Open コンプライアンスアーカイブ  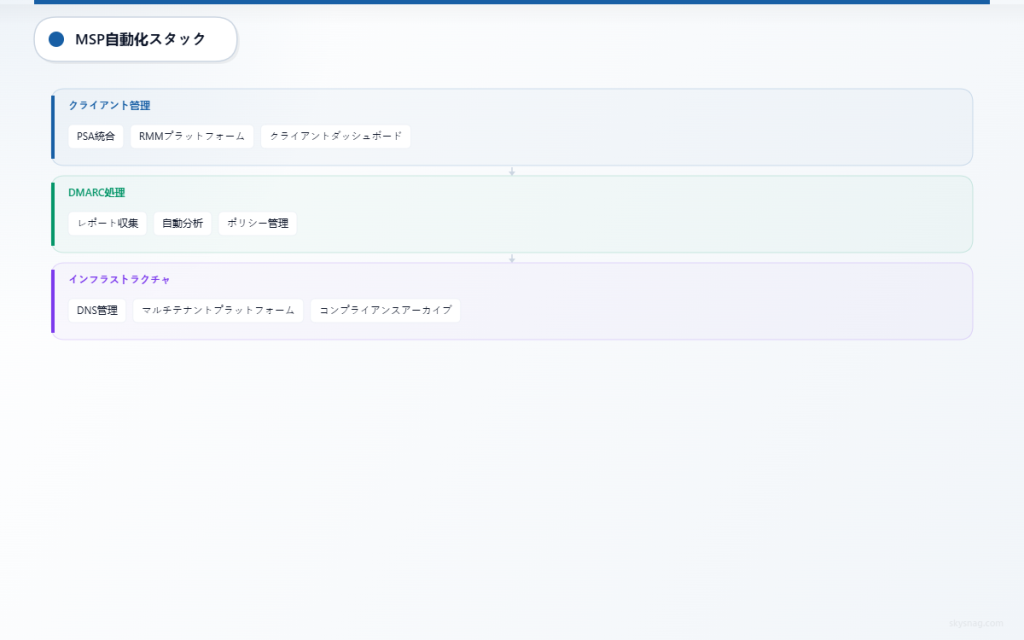(x=385, y=310)
